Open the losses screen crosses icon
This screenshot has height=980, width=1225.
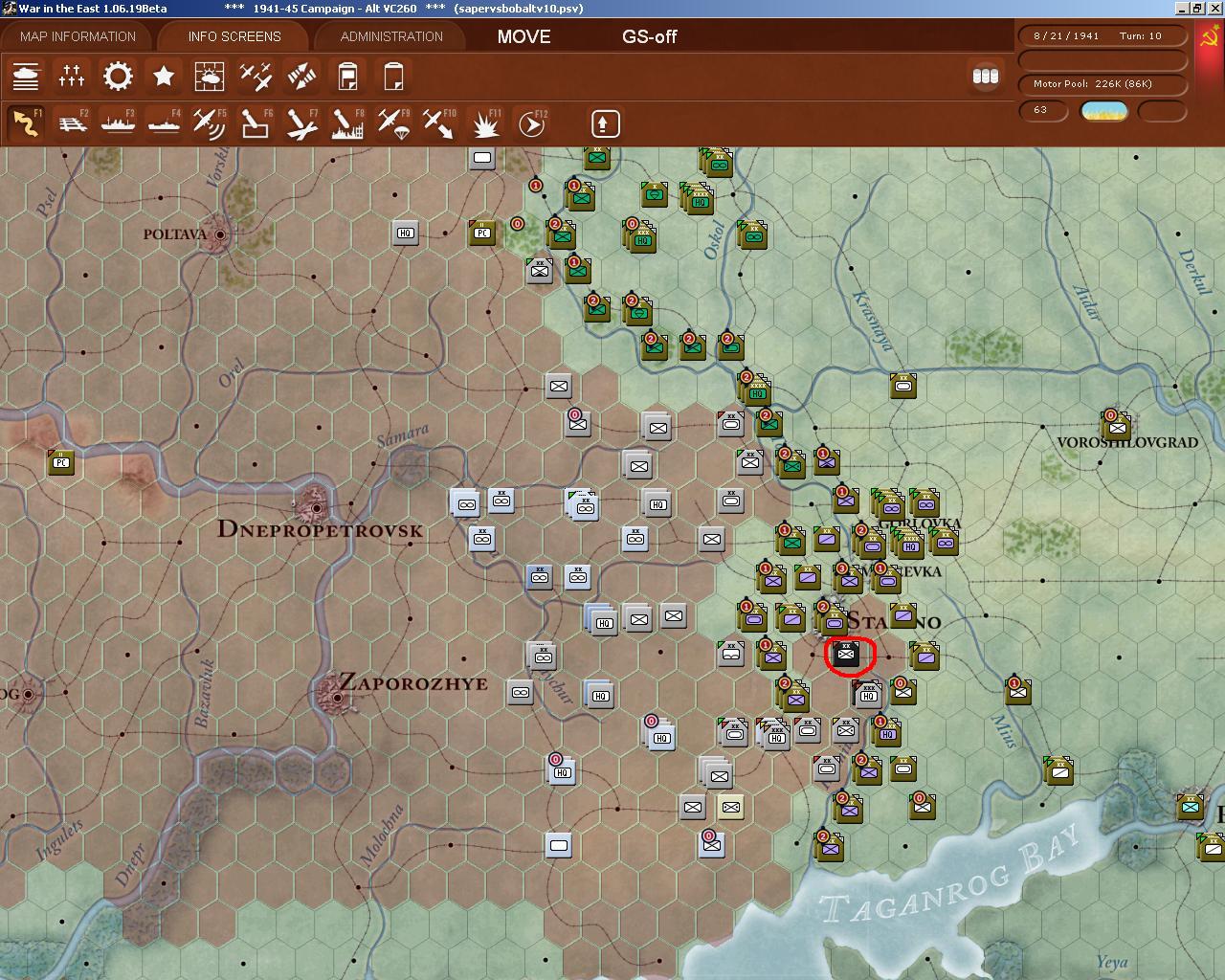[x=72, y=77]
